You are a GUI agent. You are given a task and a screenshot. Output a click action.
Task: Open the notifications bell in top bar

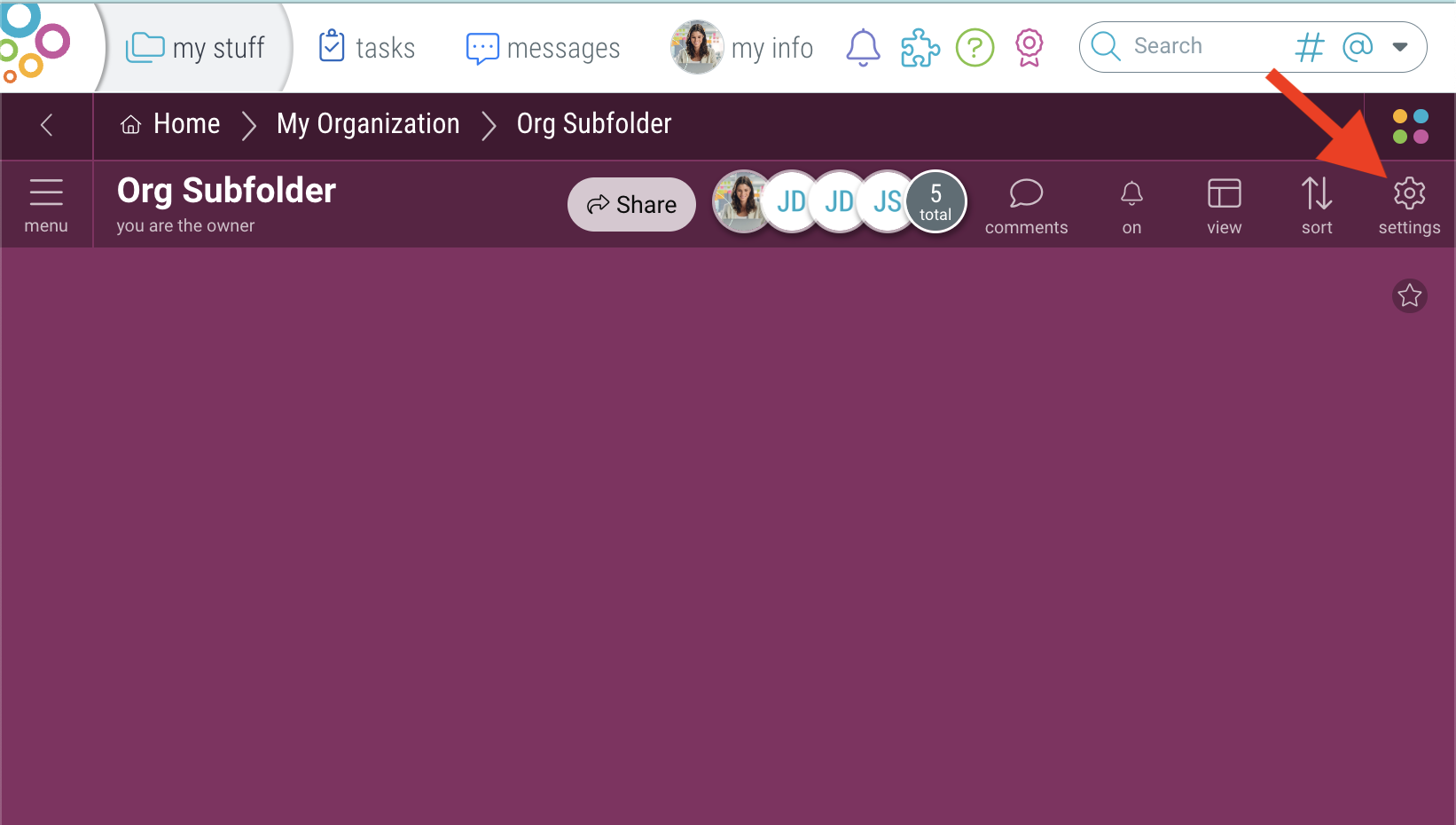(863, 48)
